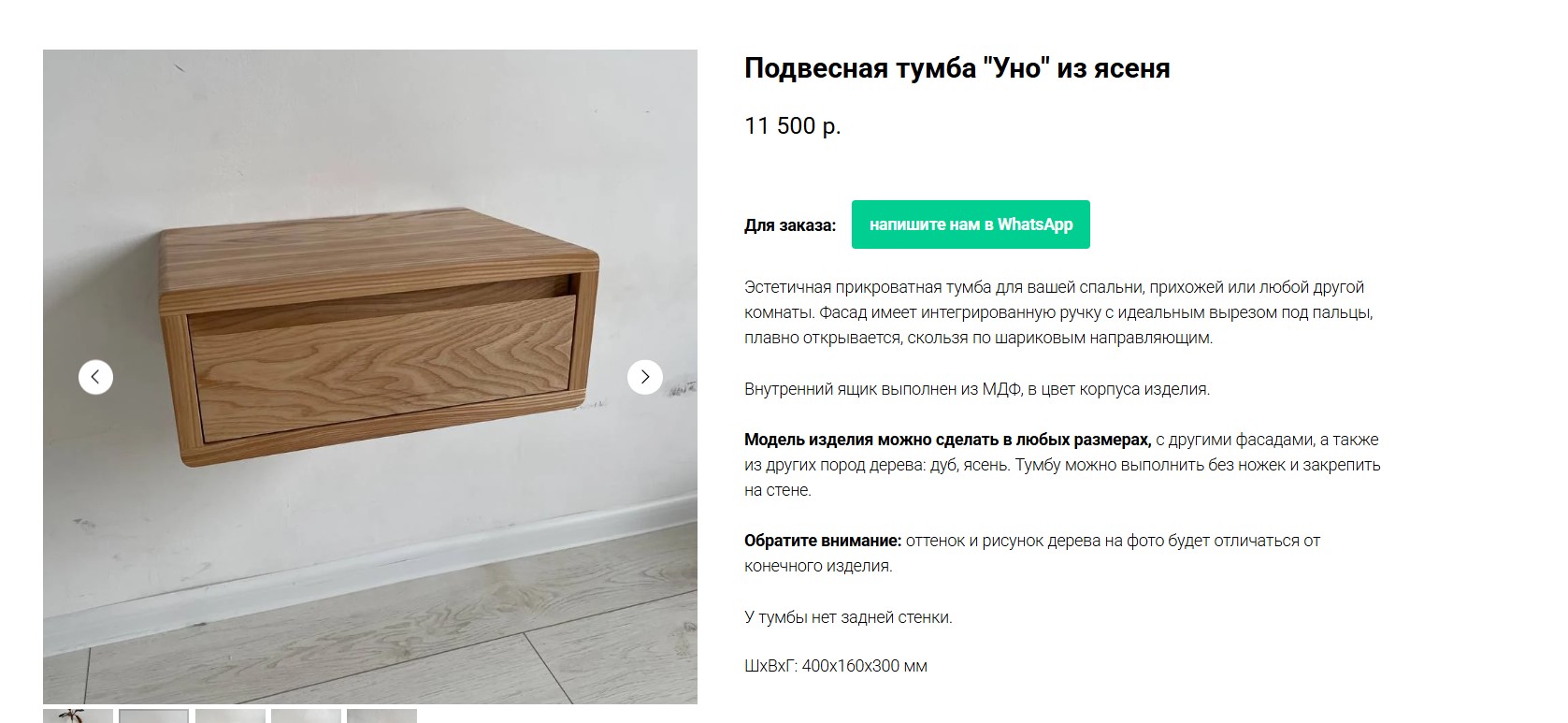Click the product title 'Подвесная тумба "Уно" из ясеня'

click(957, 68)
